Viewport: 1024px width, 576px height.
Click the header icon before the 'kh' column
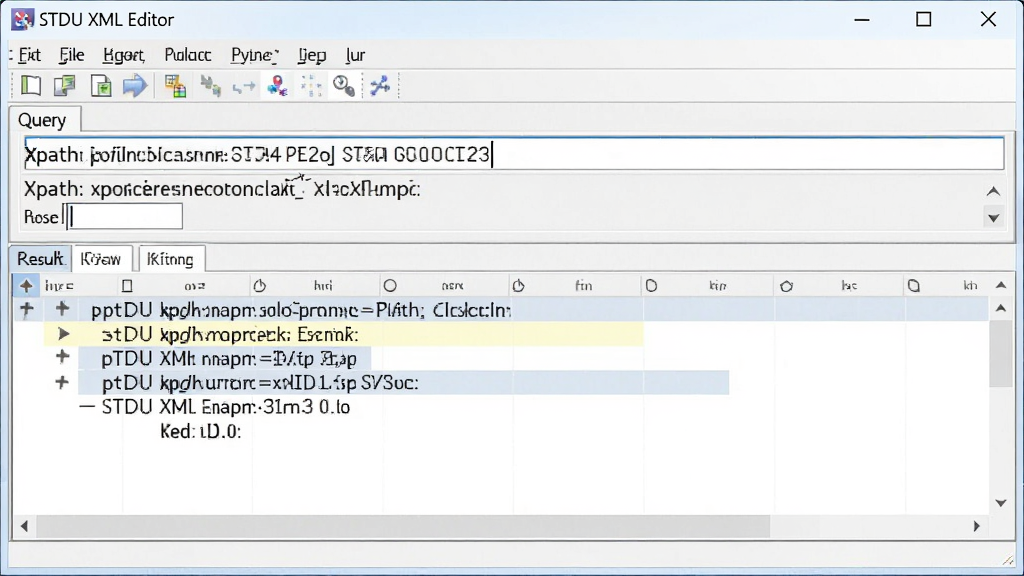(914, 285)
